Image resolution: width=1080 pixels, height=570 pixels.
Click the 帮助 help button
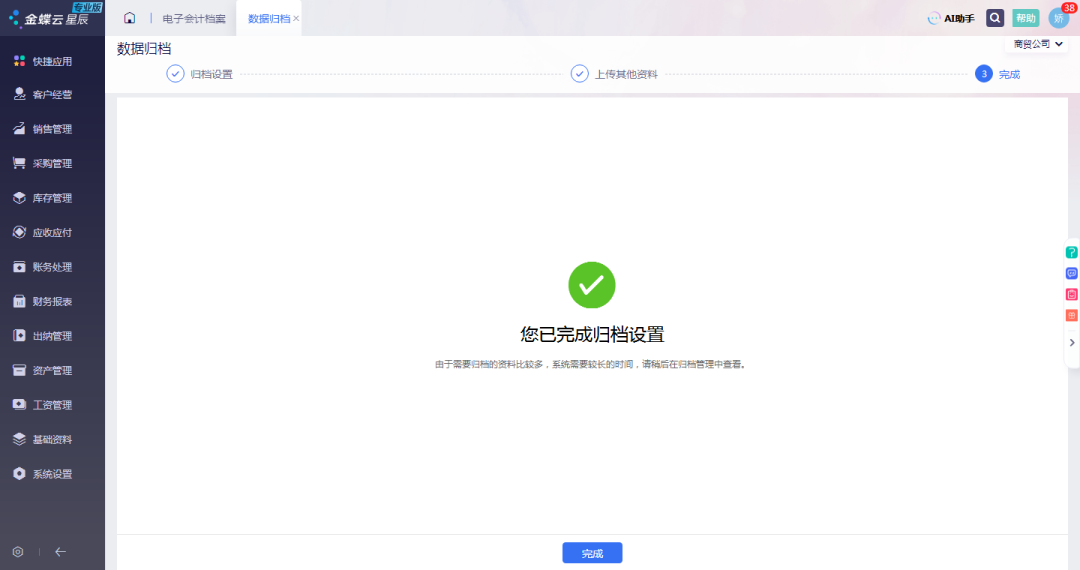pos(1026,18)
